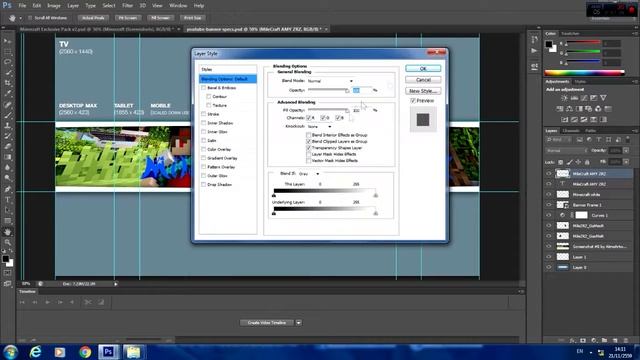The height and width of the screenshot is (360, 640).
Task: Select the Pen tool
Action: (x=7, y=189)
